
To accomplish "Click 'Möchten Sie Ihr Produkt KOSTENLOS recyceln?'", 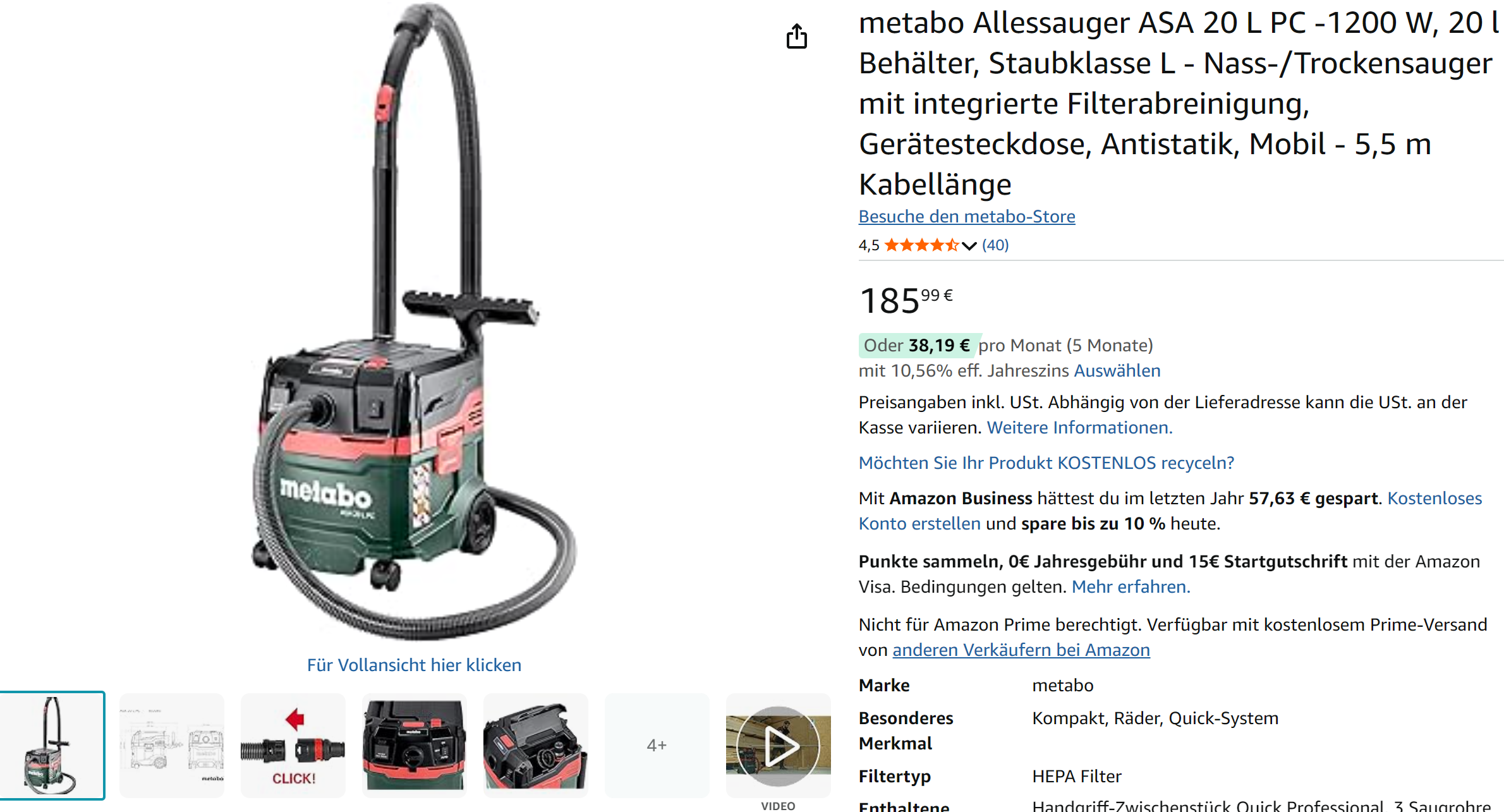I will click(x=1046, y=463).
